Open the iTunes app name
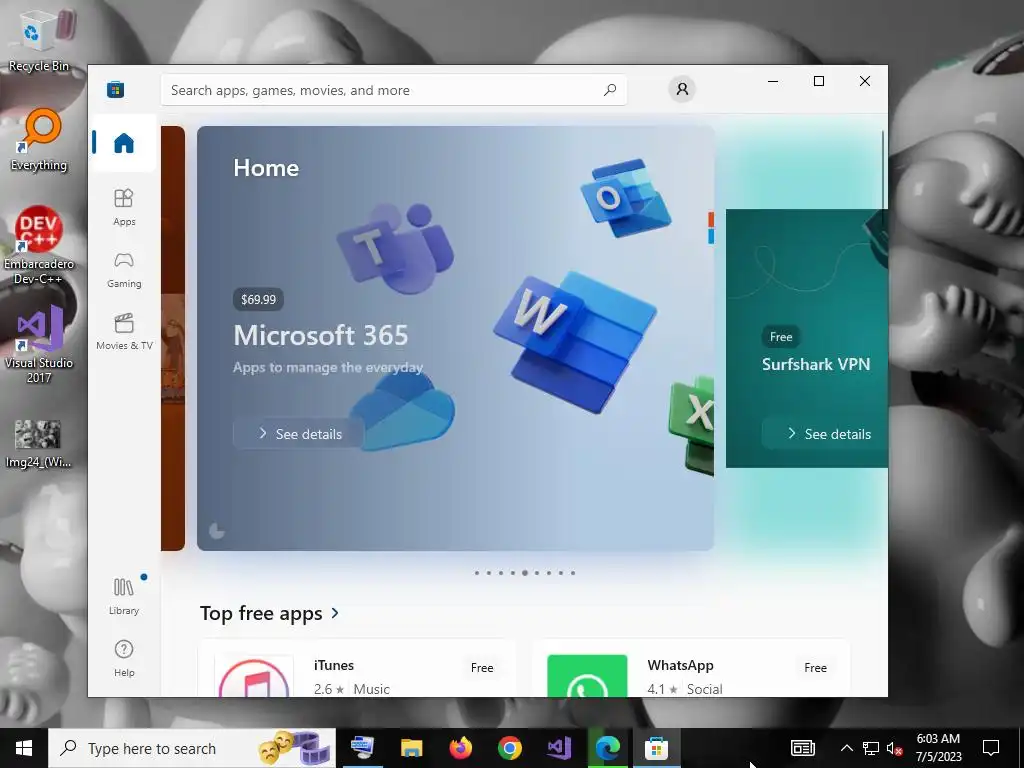 334,665
